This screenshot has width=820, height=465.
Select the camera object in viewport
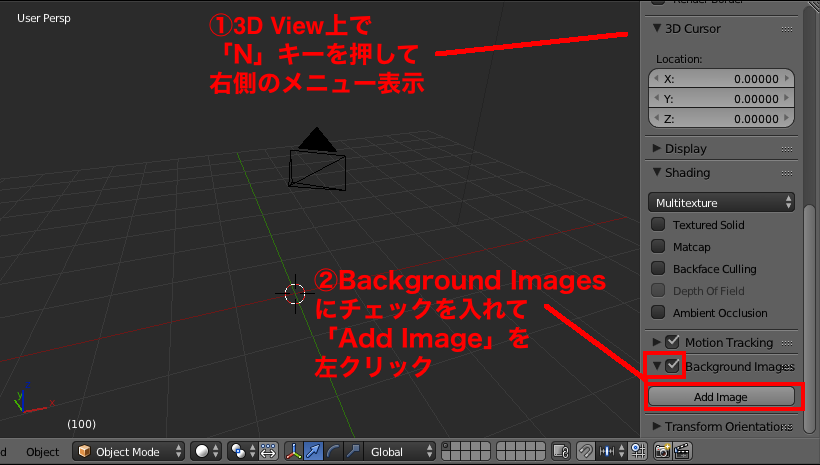pos(317,160)
